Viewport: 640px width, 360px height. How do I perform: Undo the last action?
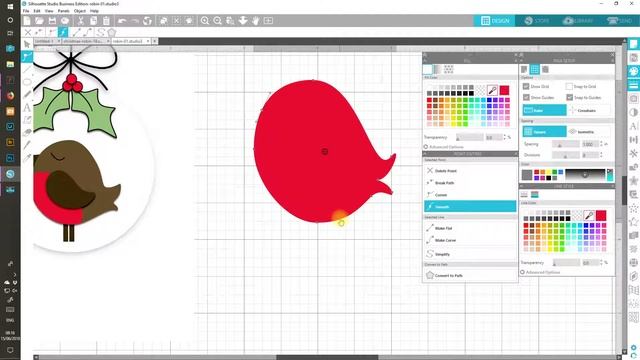(x=122, y=20)
